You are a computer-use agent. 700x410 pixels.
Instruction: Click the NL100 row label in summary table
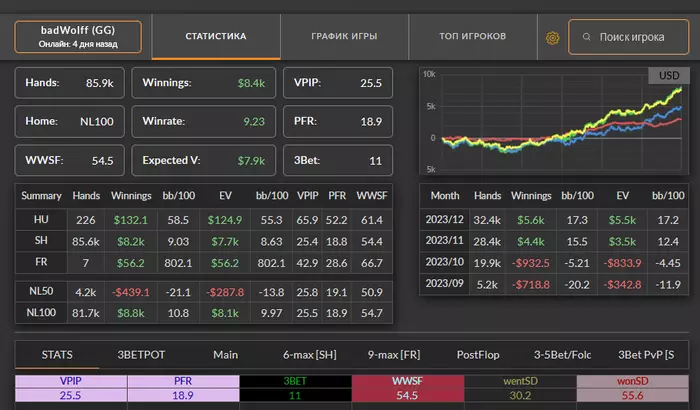(x=41, y=313)
